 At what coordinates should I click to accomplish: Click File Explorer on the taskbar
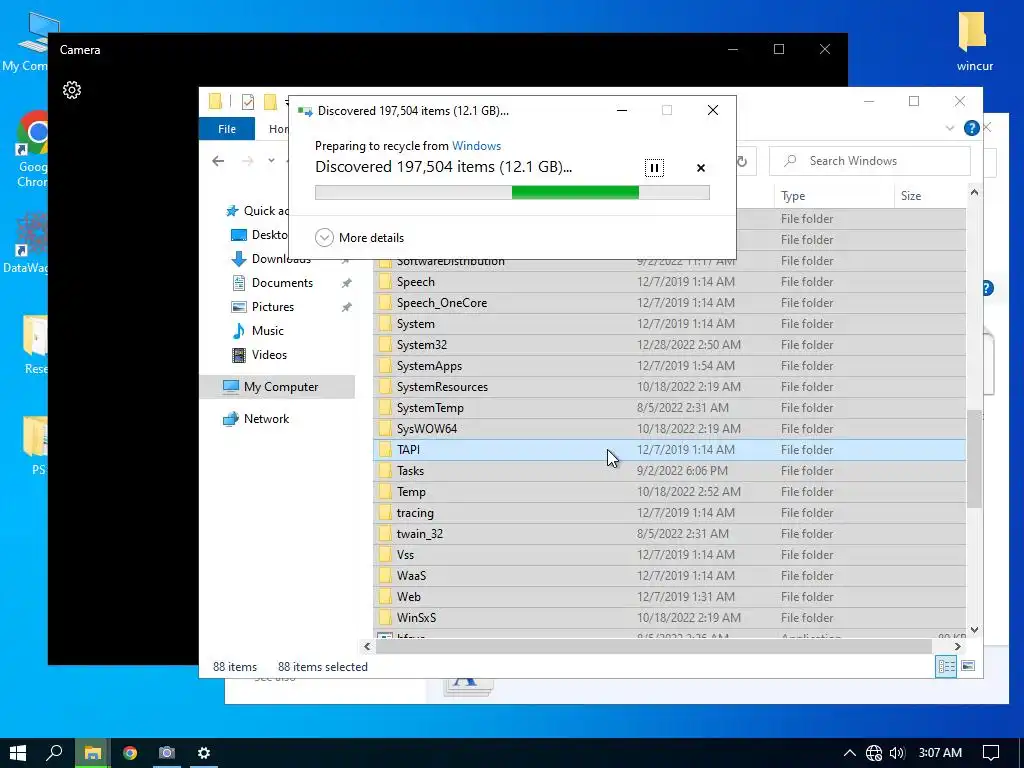pos(92,753)
